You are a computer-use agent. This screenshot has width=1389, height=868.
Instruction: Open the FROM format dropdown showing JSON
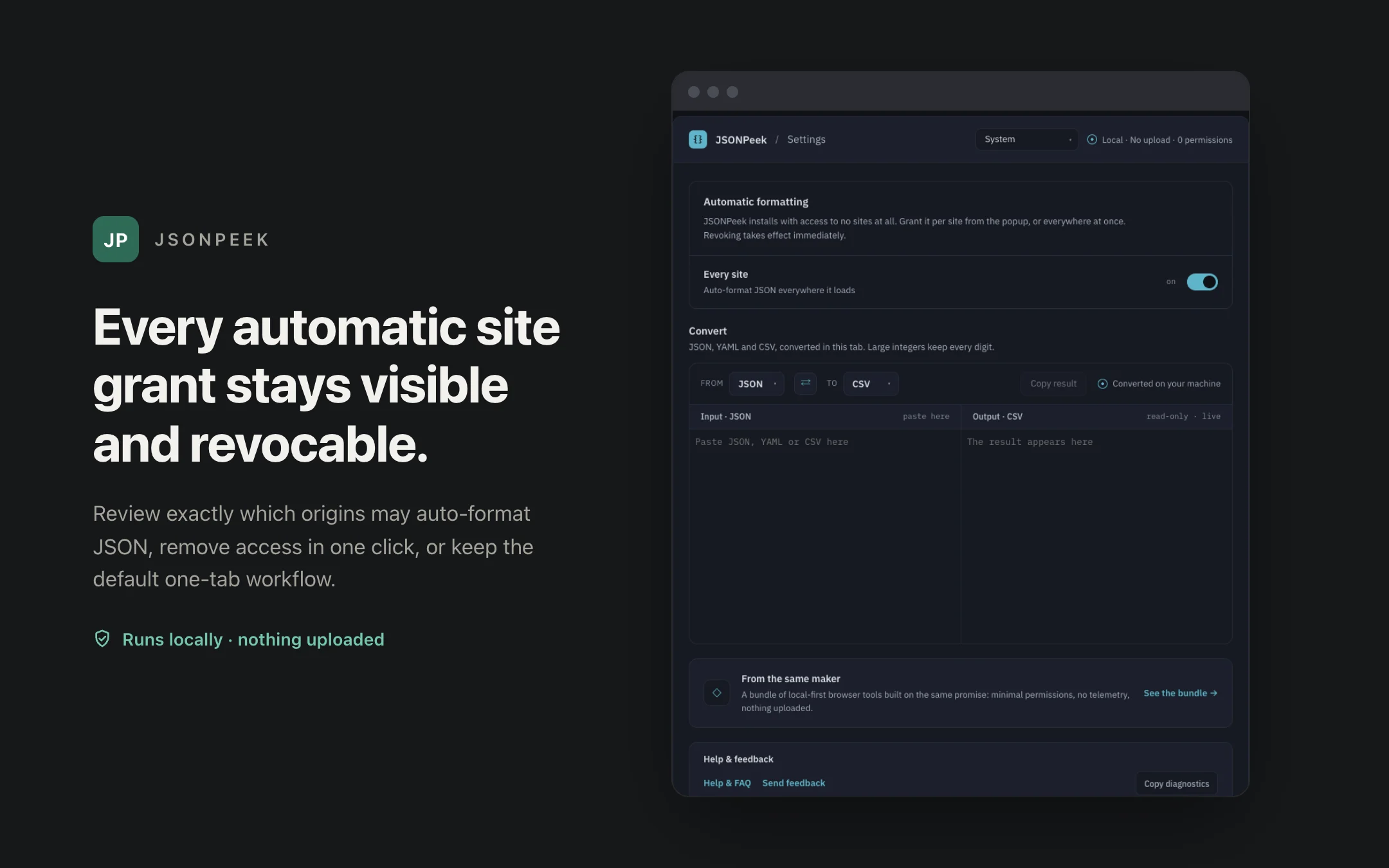tap(757, 384)
